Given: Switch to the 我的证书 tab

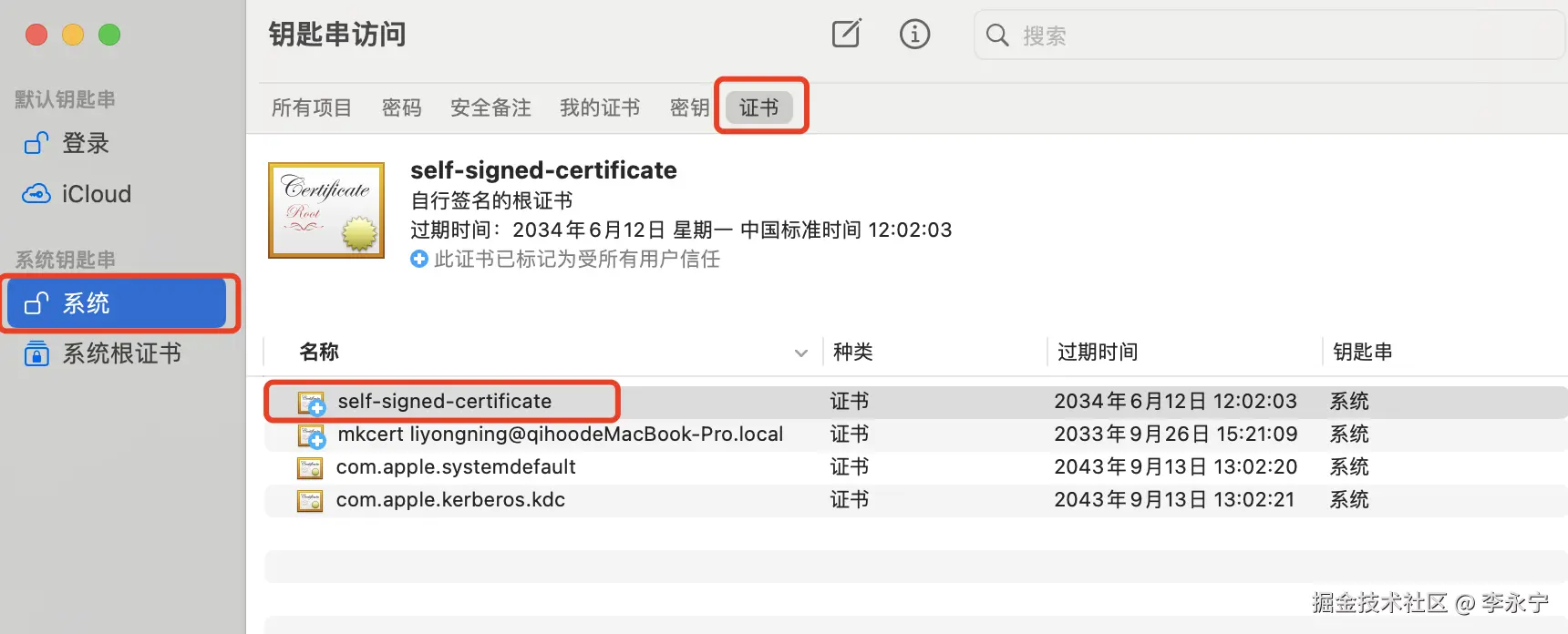Looking at the screenshot, I should [600, 107].
